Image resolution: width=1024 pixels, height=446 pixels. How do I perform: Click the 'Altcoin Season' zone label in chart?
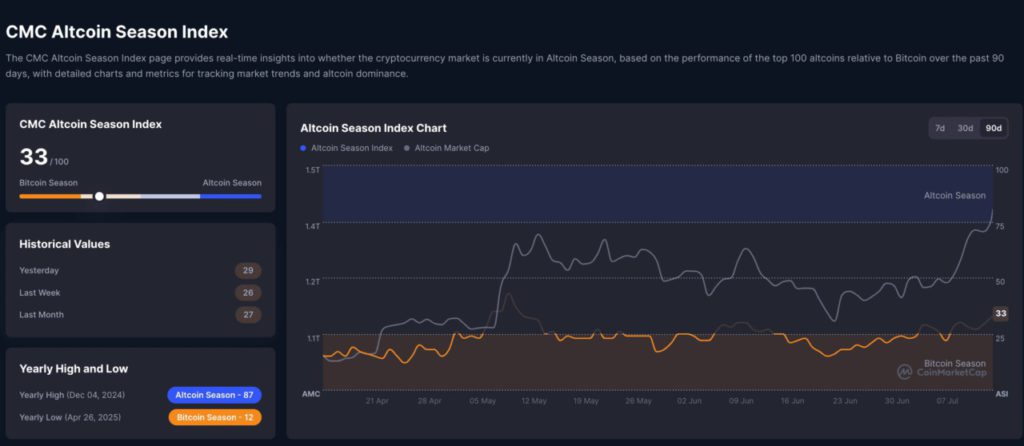(955, 195)
